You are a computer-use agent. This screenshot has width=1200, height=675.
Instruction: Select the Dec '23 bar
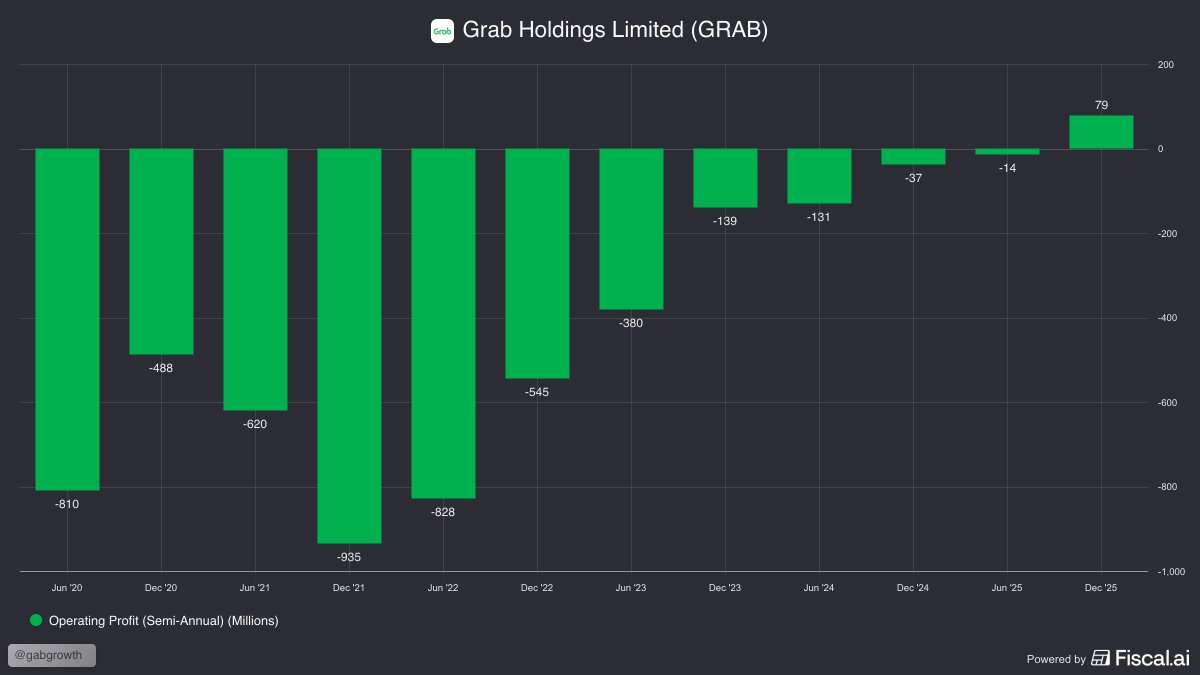725,178
